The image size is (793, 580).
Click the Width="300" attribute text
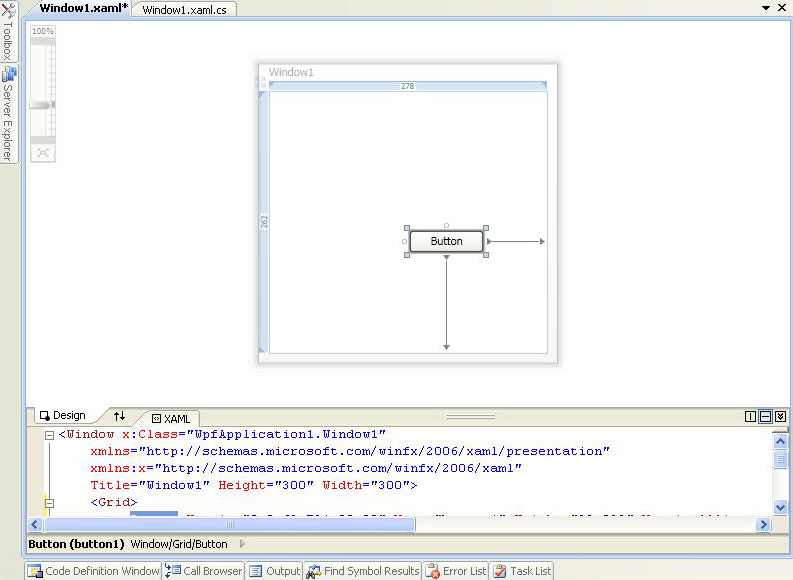click(366, 485)
